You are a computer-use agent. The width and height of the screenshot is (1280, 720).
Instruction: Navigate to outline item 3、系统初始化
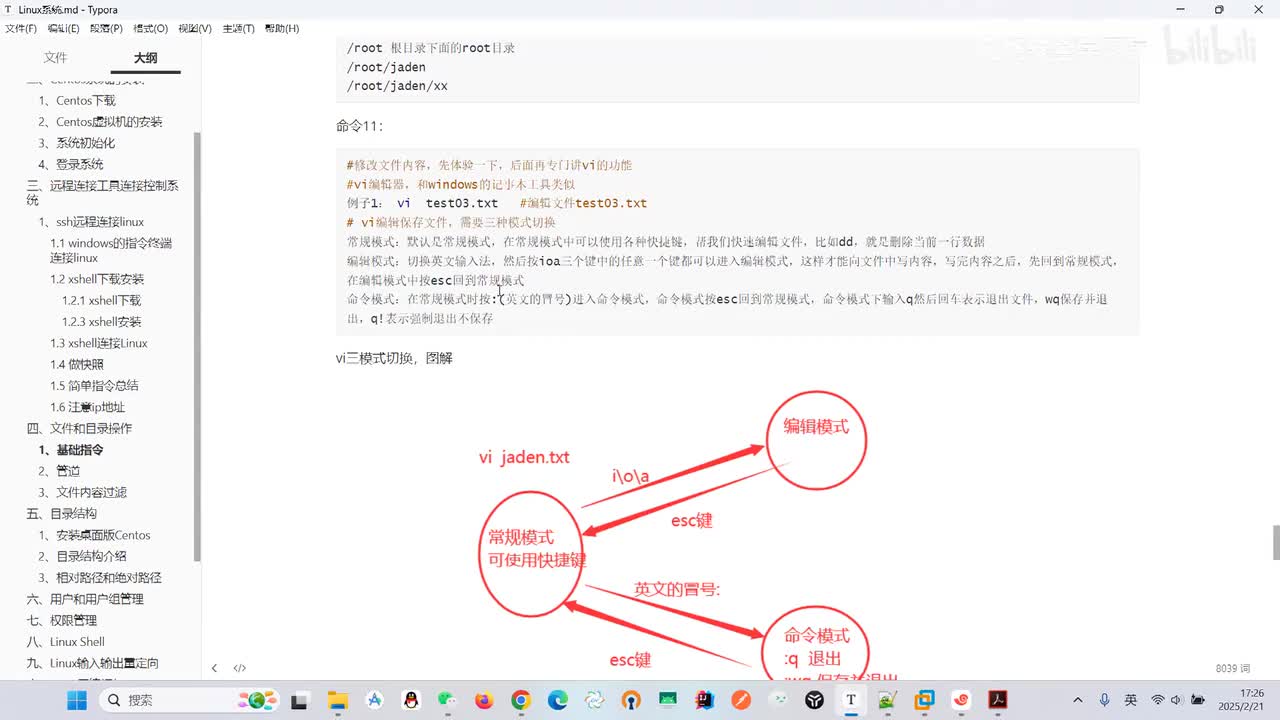(x=77, y=143)
